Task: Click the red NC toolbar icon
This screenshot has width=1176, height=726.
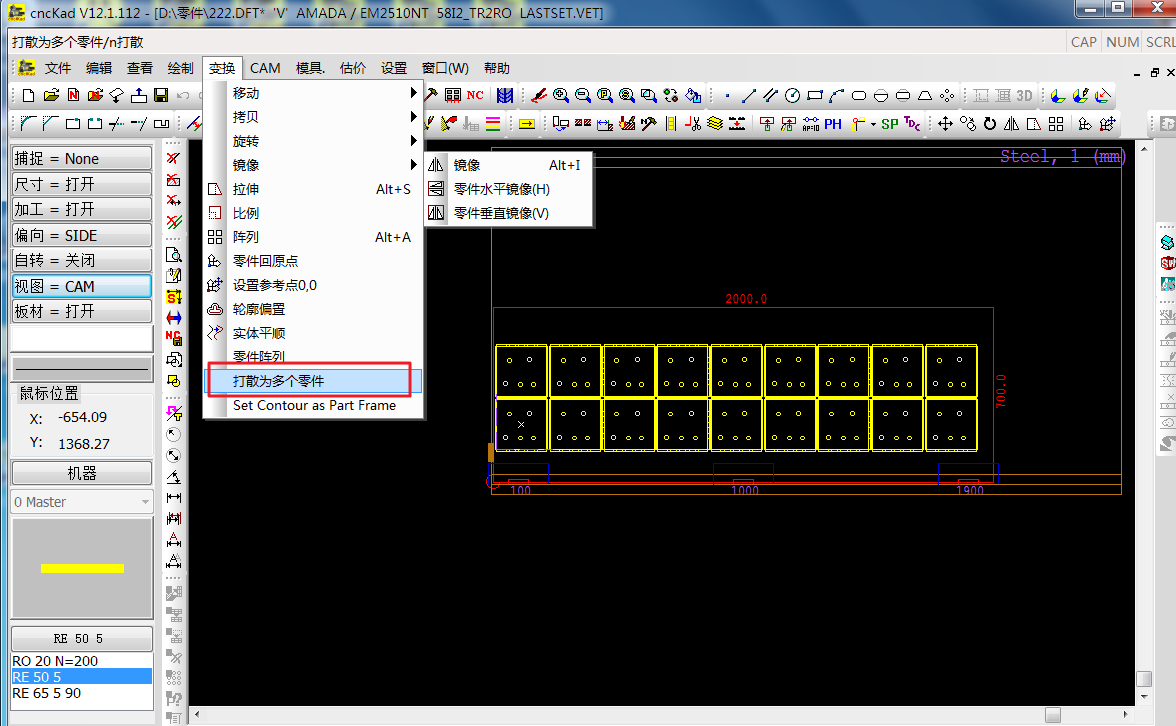Action: (x=475, y=96)
